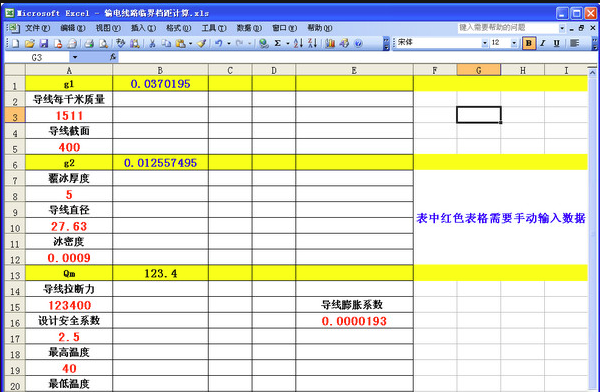The width and height of the screenshot is (600, 392).
Task: Click the Permission icon in the toolbar
Action: 58,43
